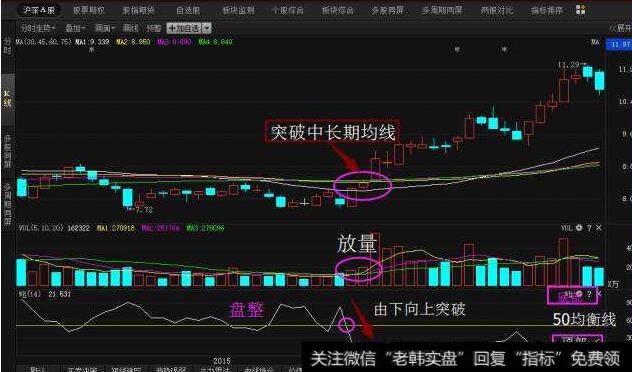632x372 pixels.
Task: Click the +加自选 button
Action: (184, 28)
